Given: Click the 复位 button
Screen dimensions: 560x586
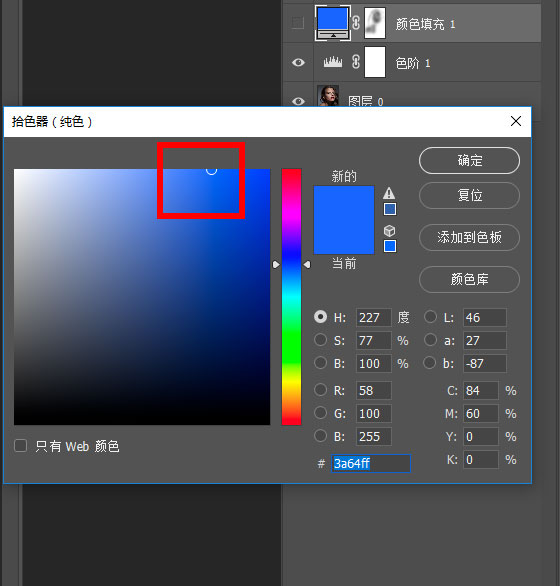Looking at the screenshot, I should click(x=470, y=195).
